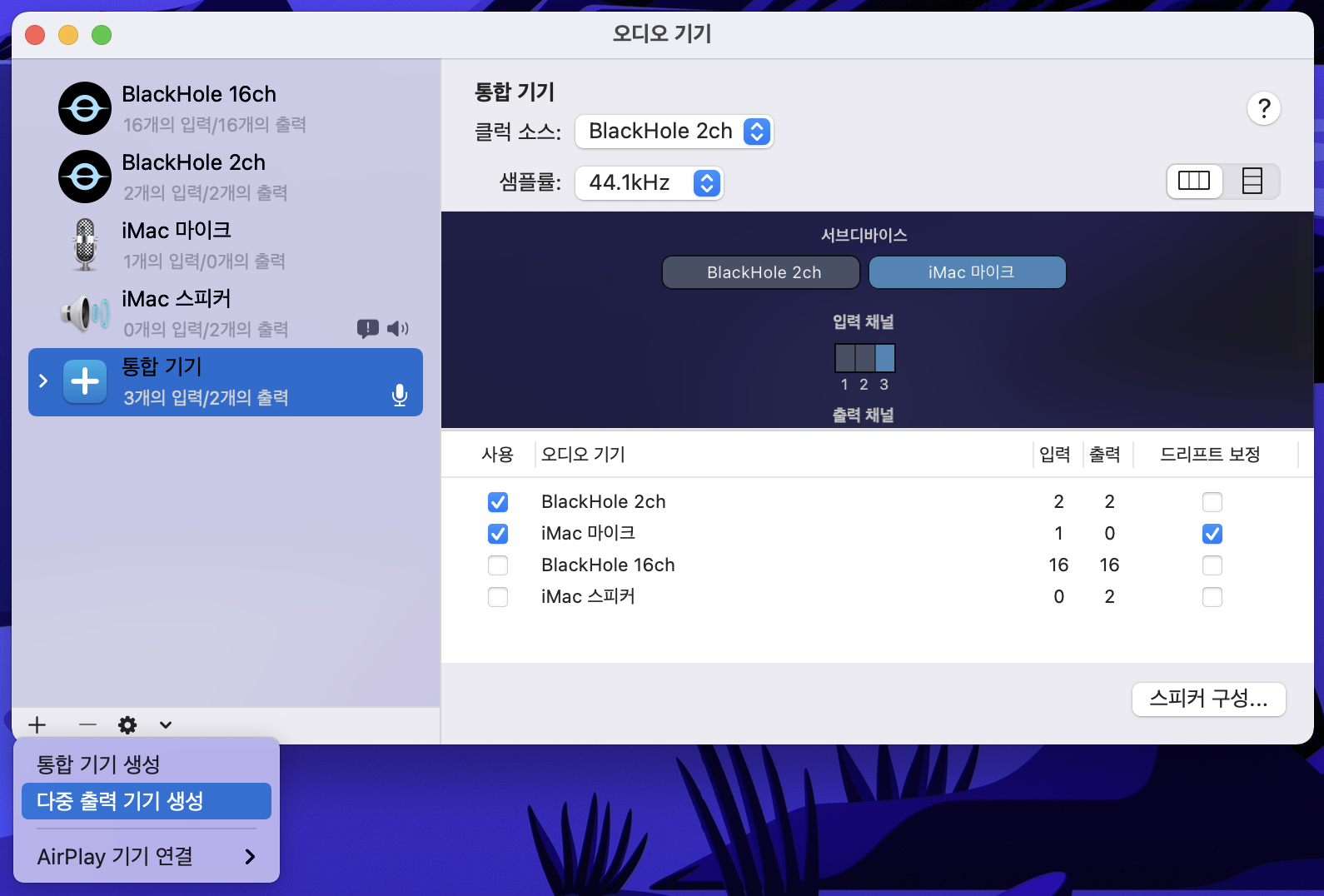Select iMac 마이크 subdevice tab

[968, 272]
